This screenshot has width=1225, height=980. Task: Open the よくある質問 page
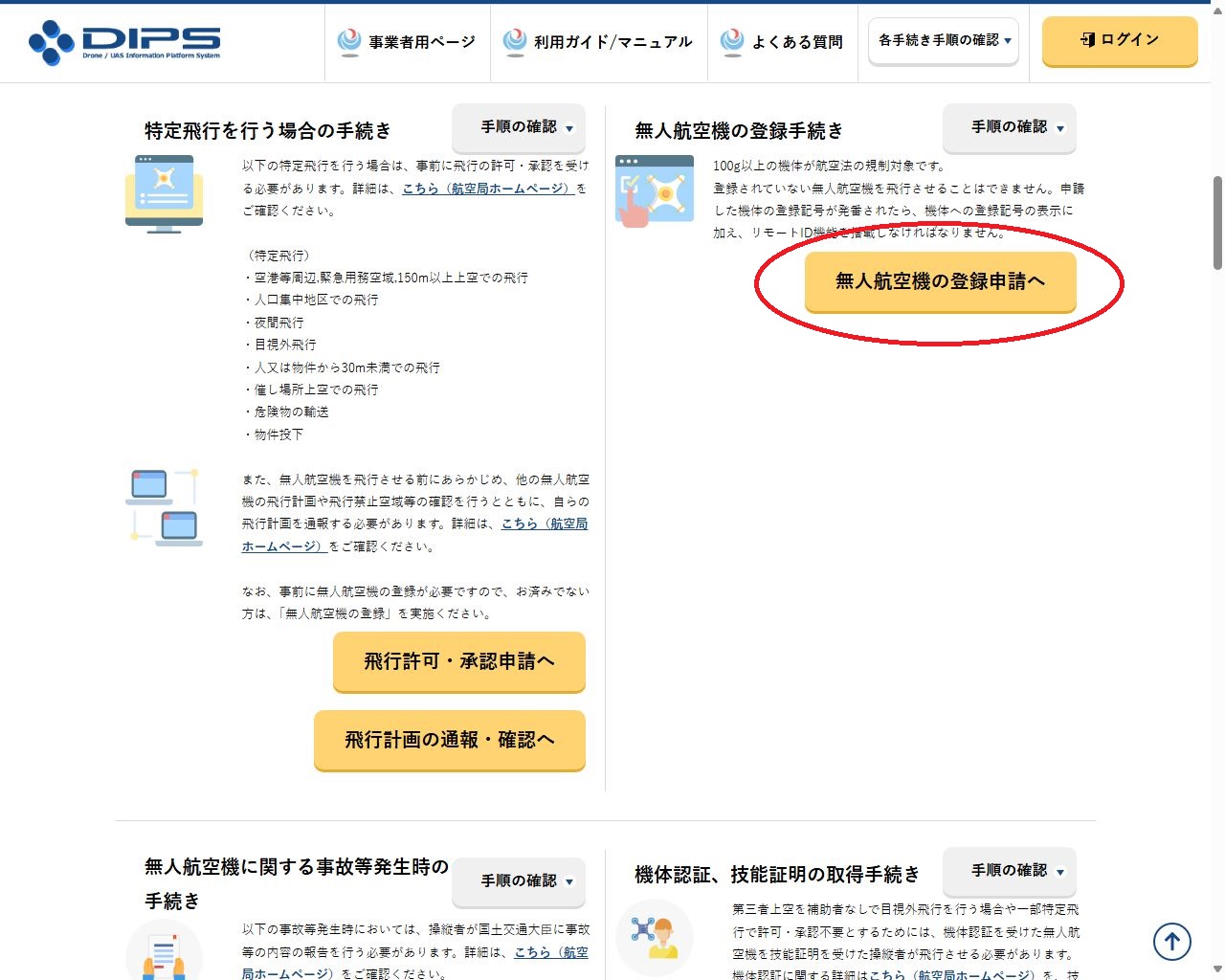(x=786, y=42)
